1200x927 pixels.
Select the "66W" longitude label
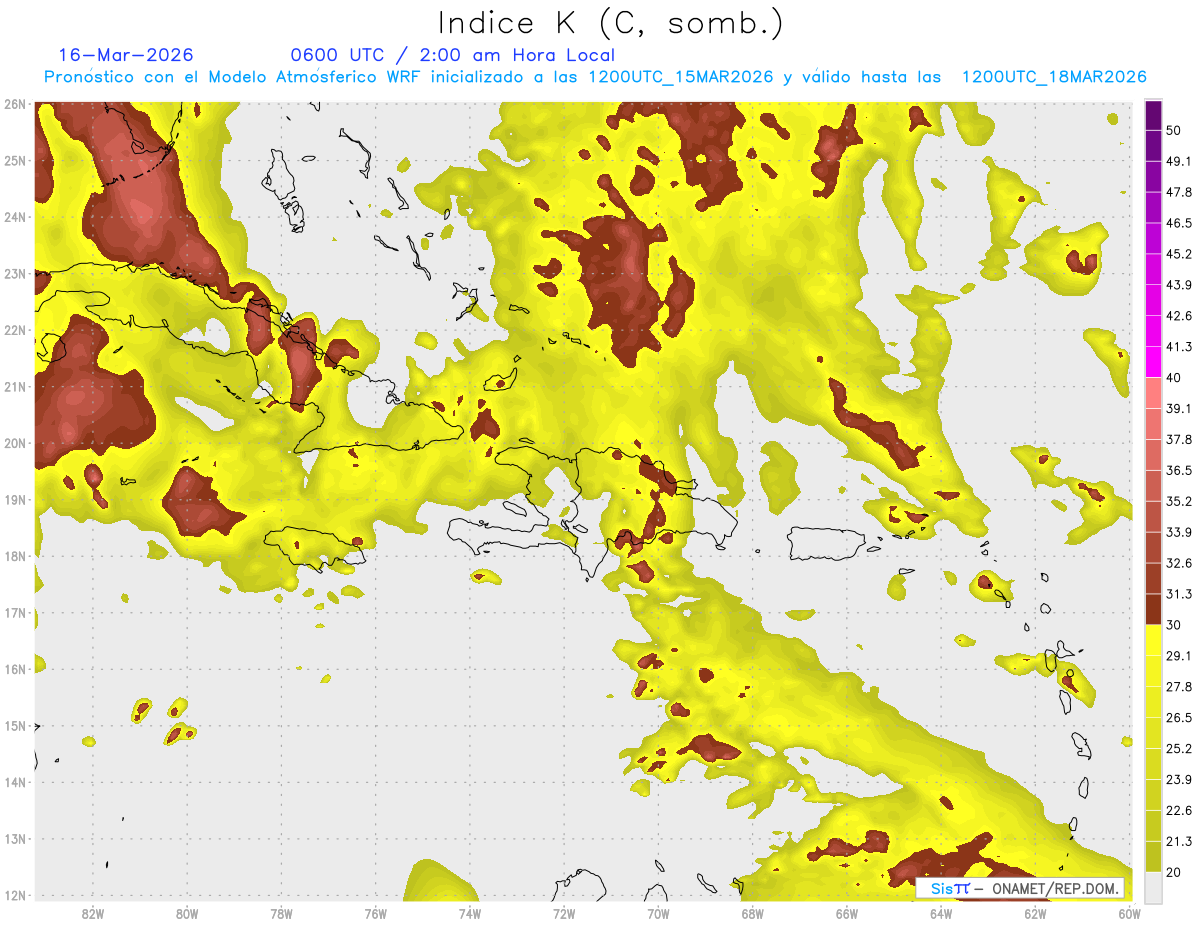[847, 913]
